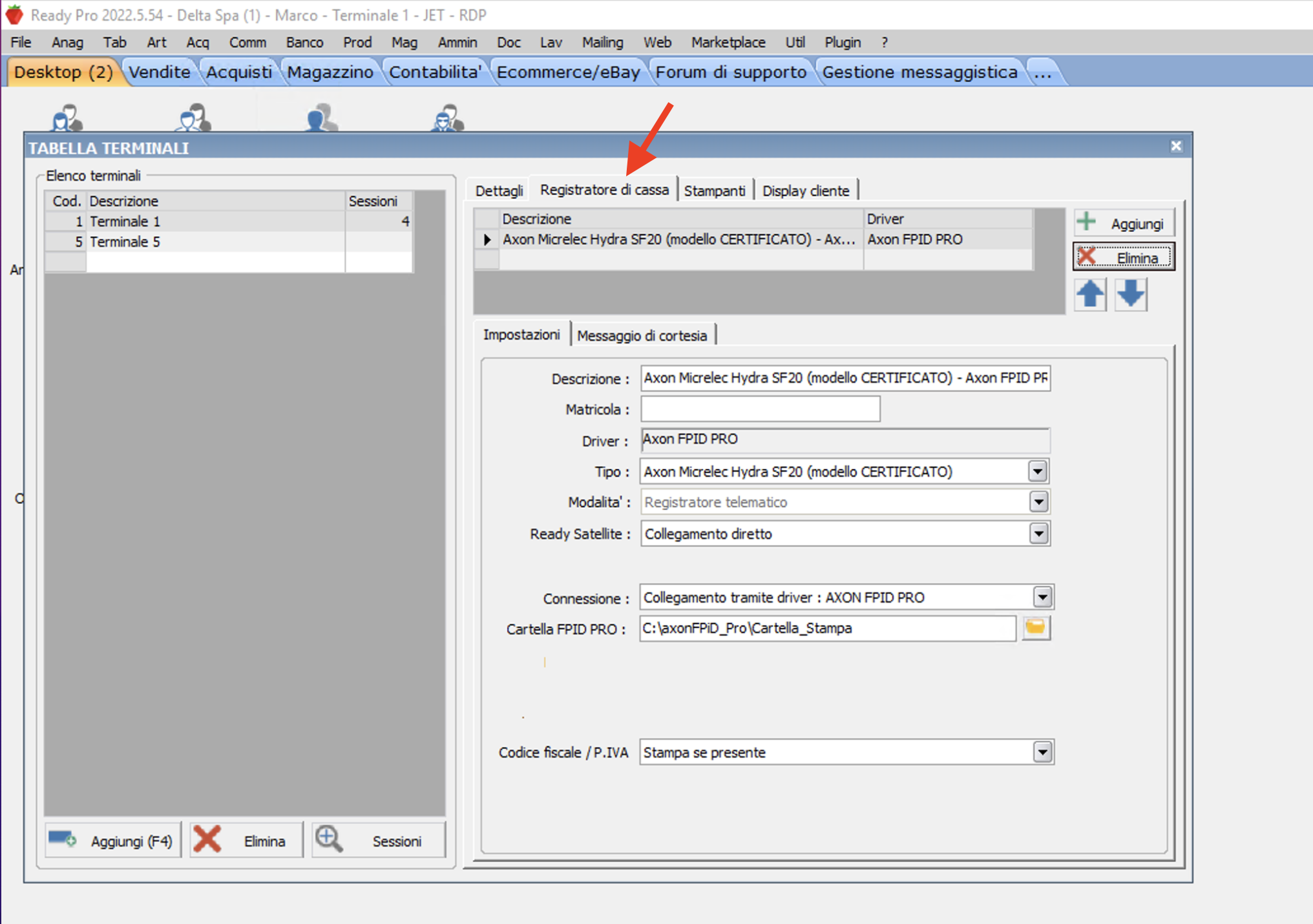
Task: Click the third grey user icon on desktop
Action: tap(322, 118)
